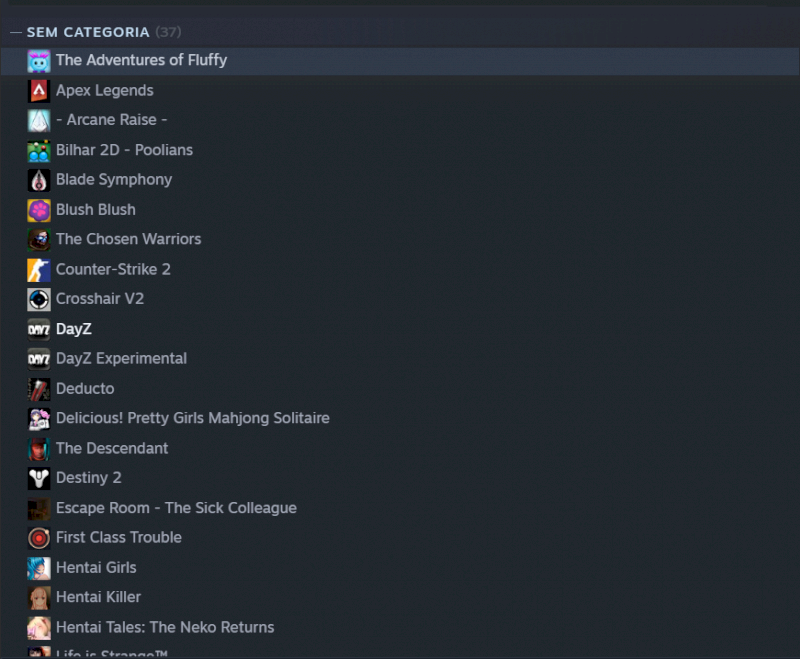800x659 pixels.
Task: Click the Pretty Girls Mahjong Solitaire icon
Action: point(39,419)
